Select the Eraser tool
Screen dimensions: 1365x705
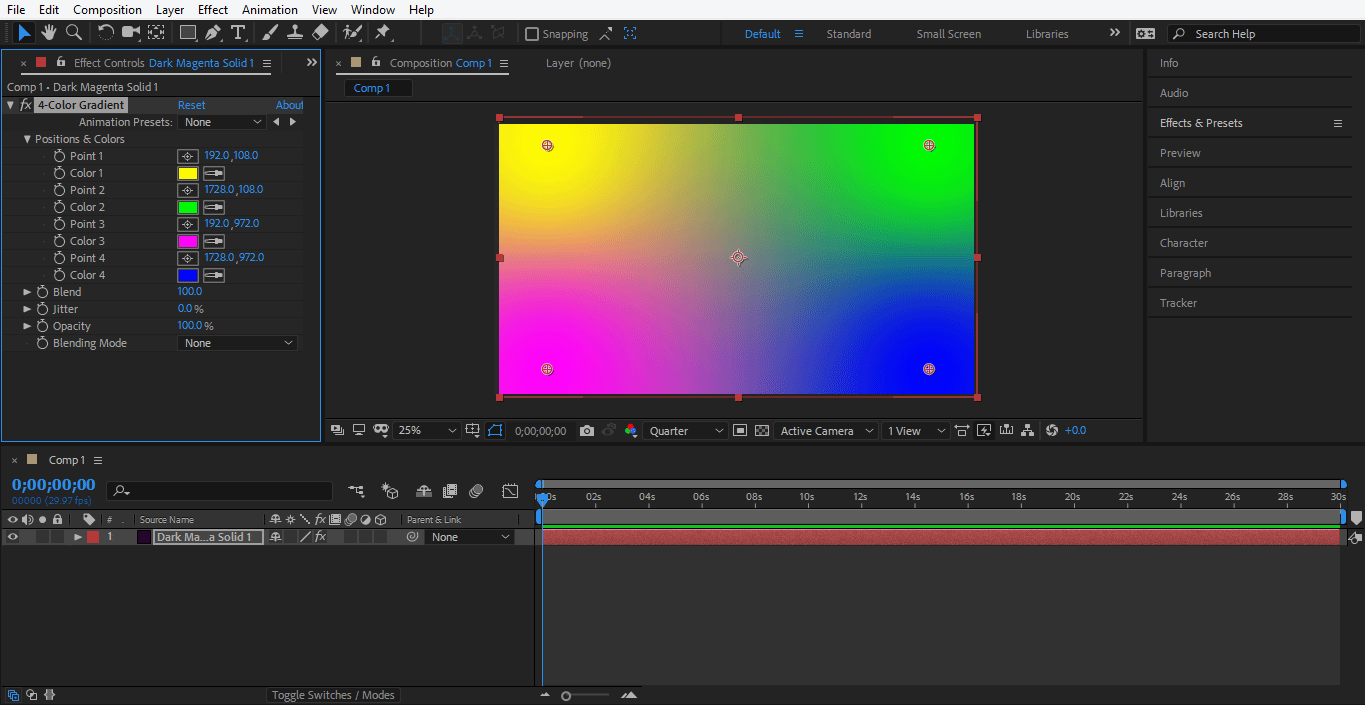320,33
